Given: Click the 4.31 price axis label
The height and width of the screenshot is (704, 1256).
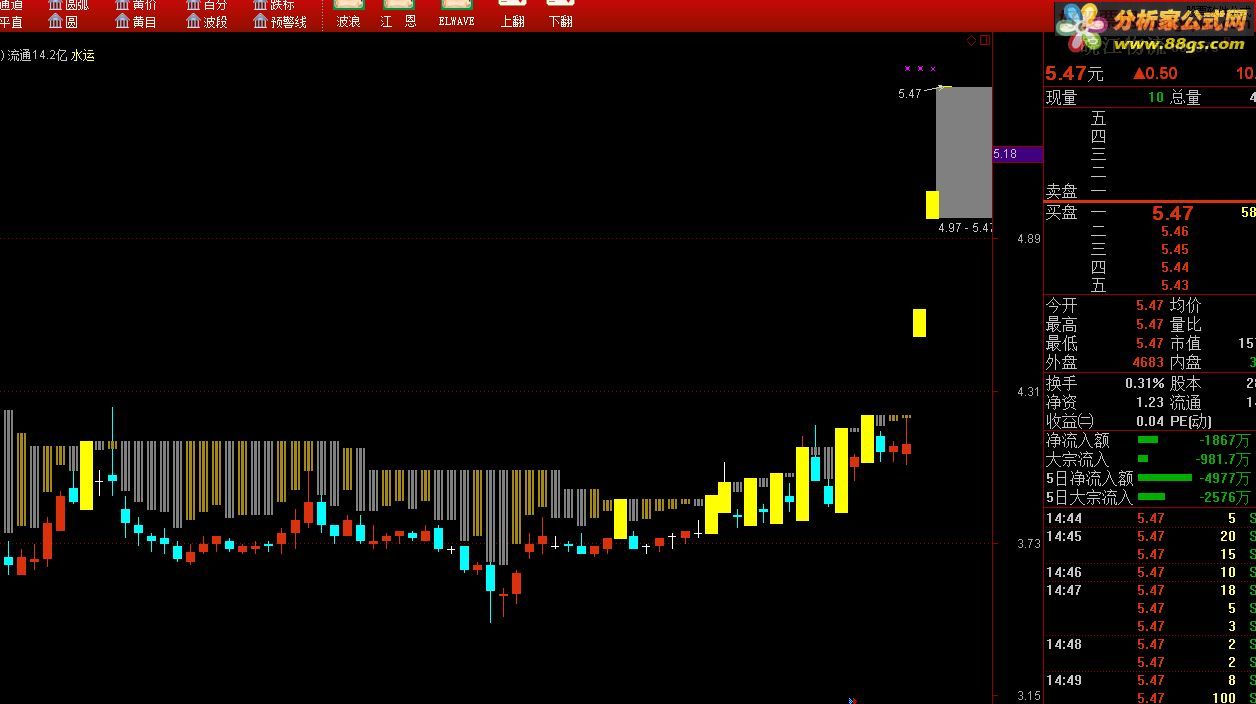Looking at the screenshot, I should coord(1028,392).
